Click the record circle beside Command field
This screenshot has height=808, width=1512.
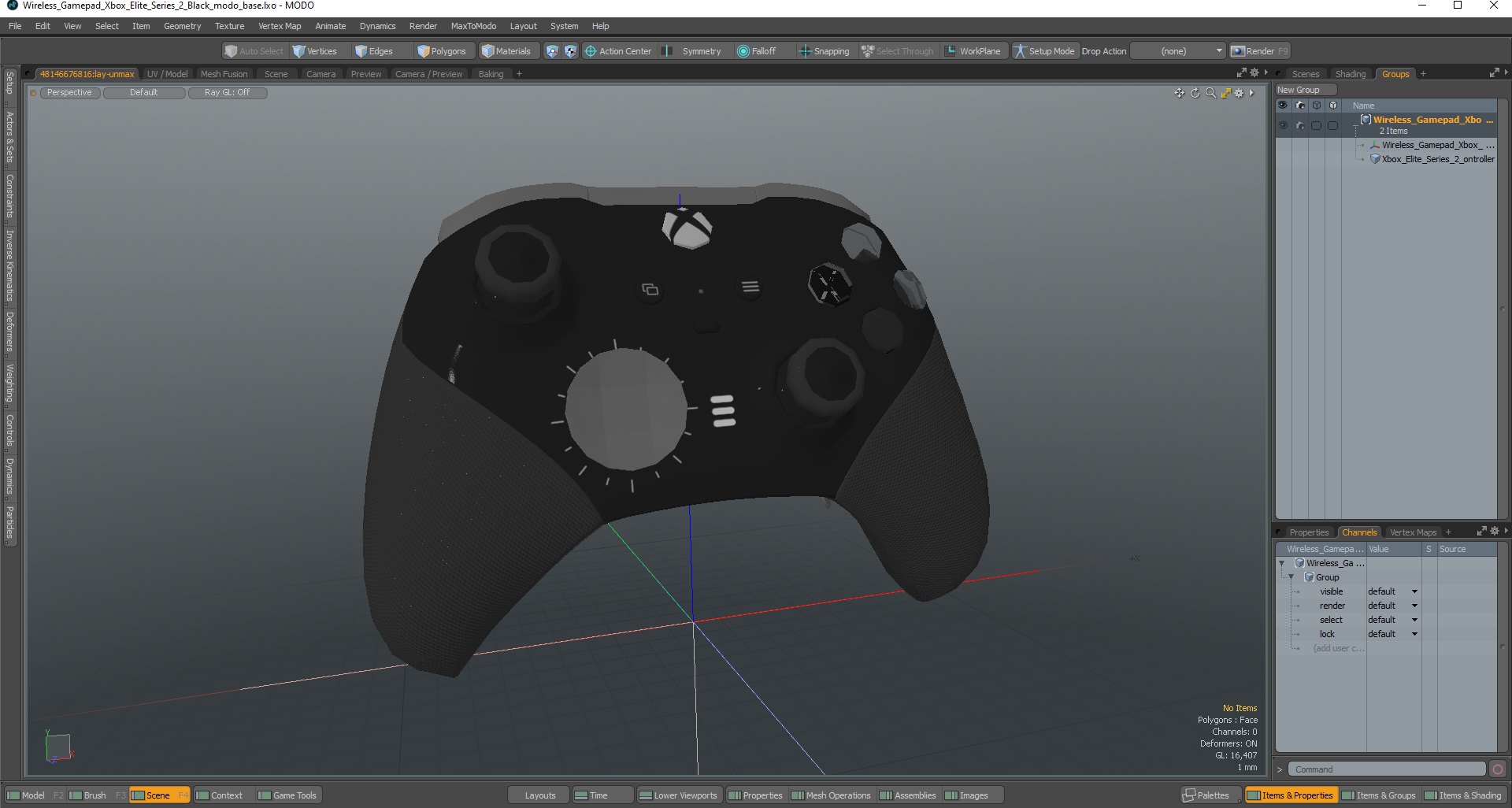tap(1498, 769)
